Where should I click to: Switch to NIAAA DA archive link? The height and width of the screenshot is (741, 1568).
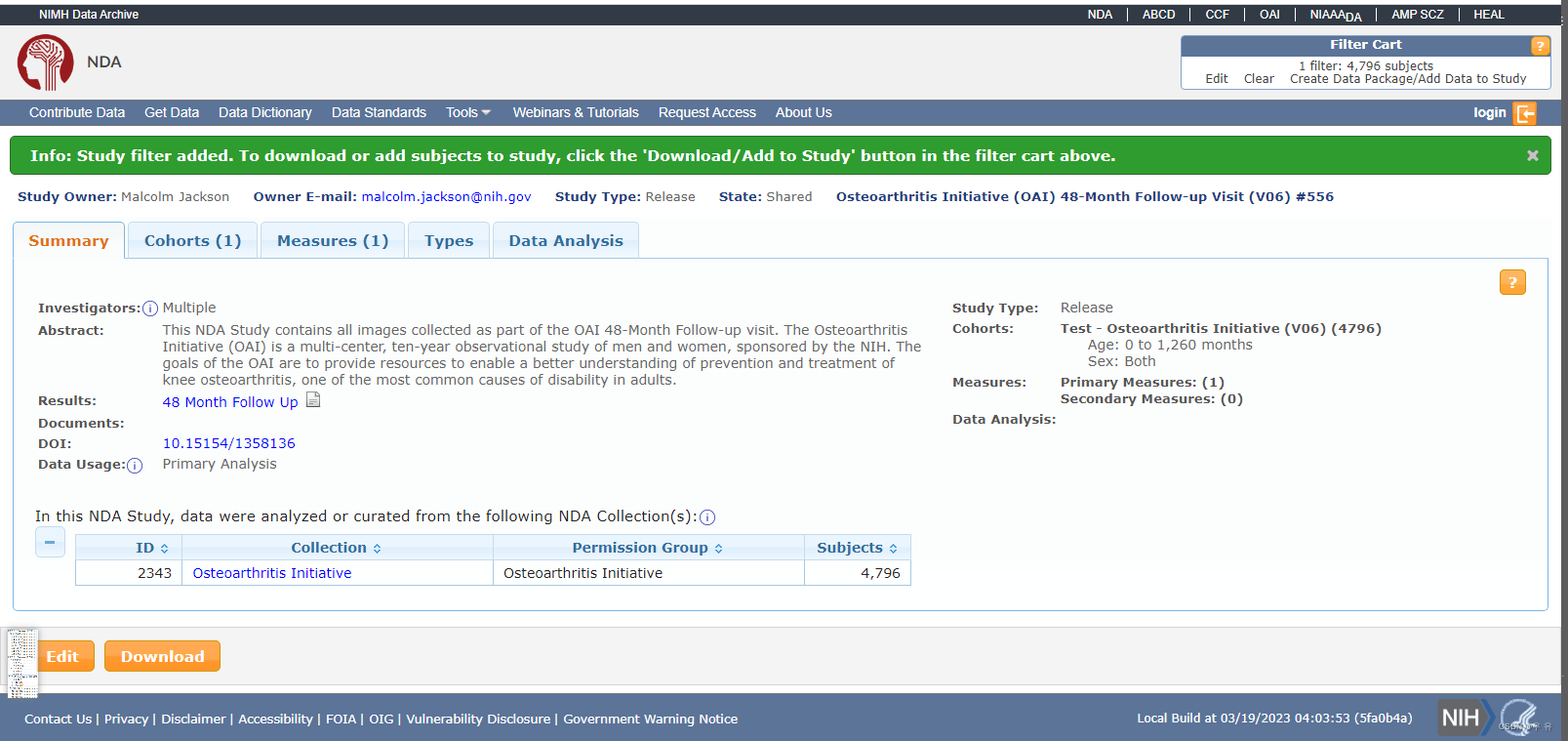1336,15
